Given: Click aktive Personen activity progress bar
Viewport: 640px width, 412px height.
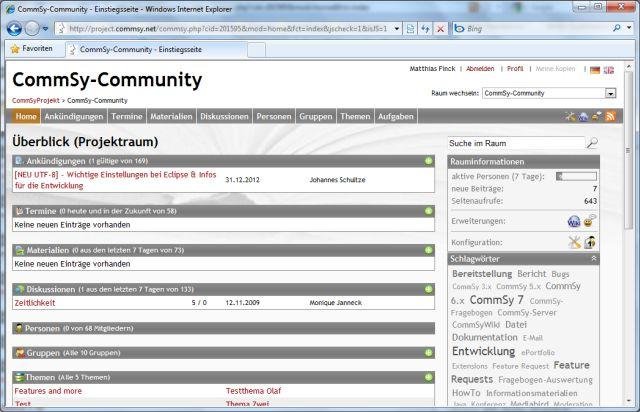Looking at the screenshot, I should click(576, 176).
